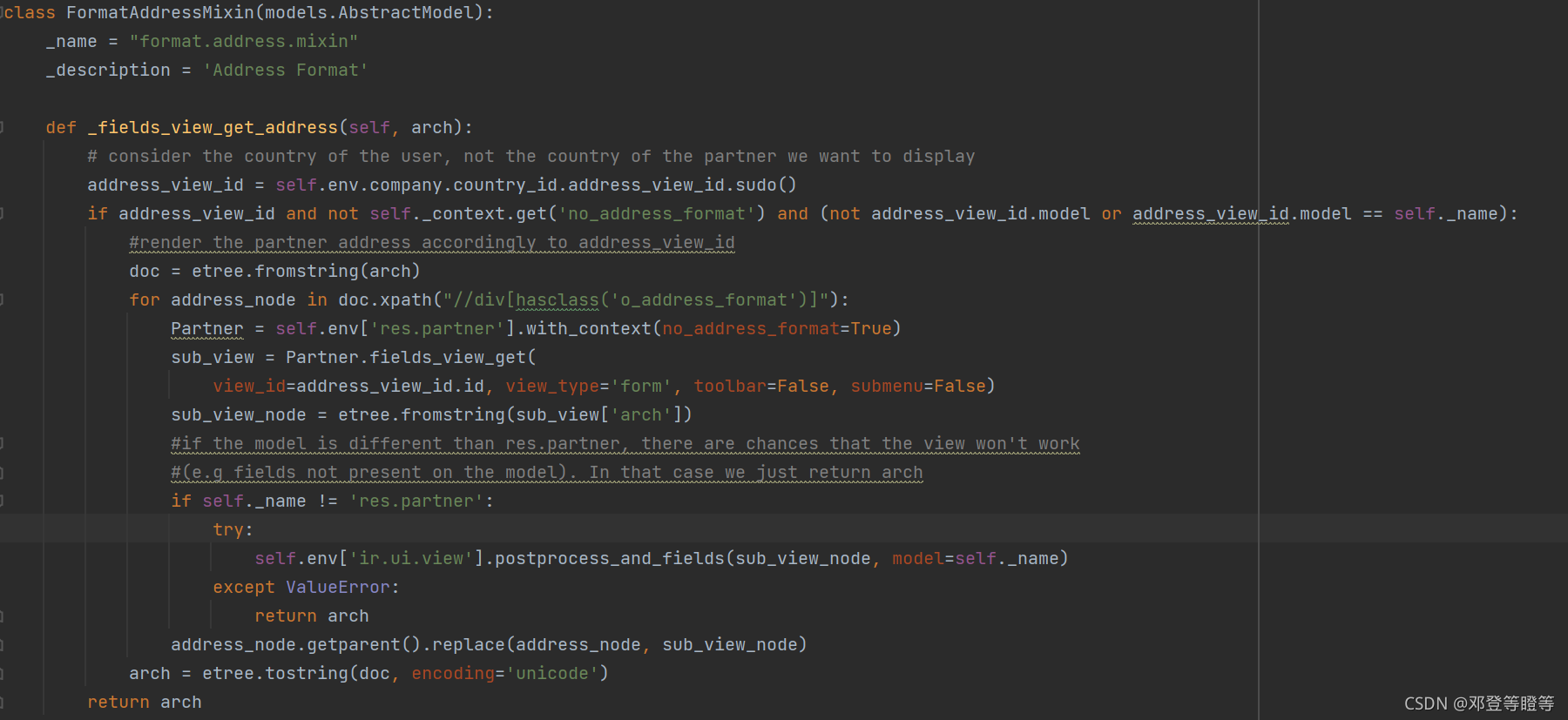Click the 'res.partner' string in self._name comparison
The image size is (1568, 720).
tap(416, 501)
